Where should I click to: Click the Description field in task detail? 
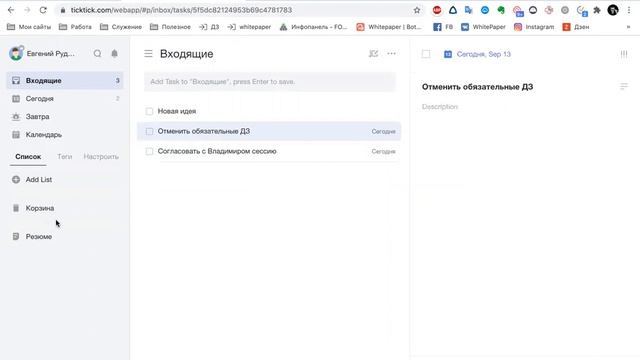[440, 107]
